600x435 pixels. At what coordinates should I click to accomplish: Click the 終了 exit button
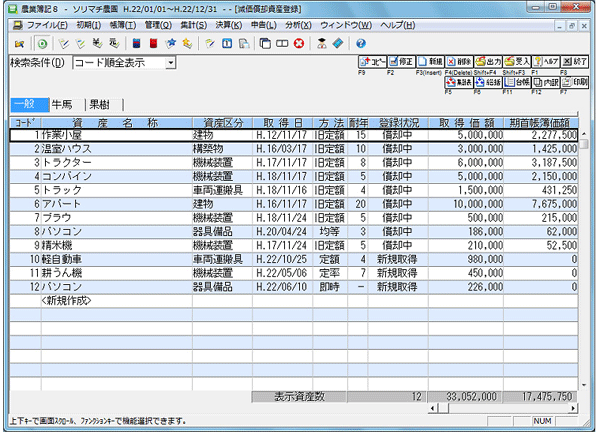tap(574, 62)
